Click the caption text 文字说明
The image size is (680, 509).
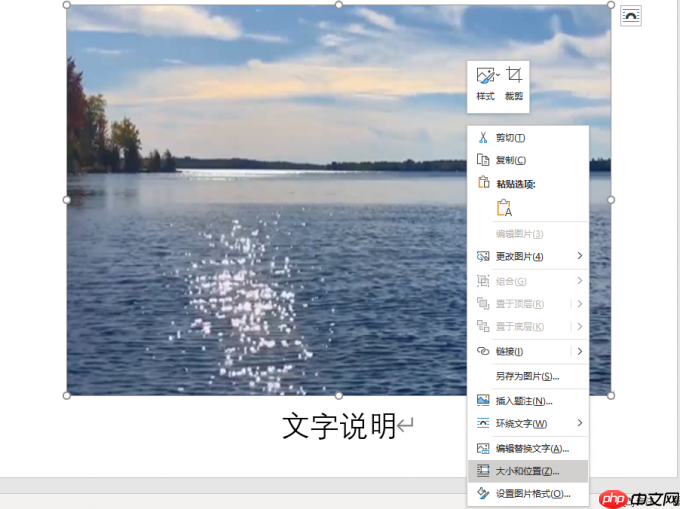(339, 426)
